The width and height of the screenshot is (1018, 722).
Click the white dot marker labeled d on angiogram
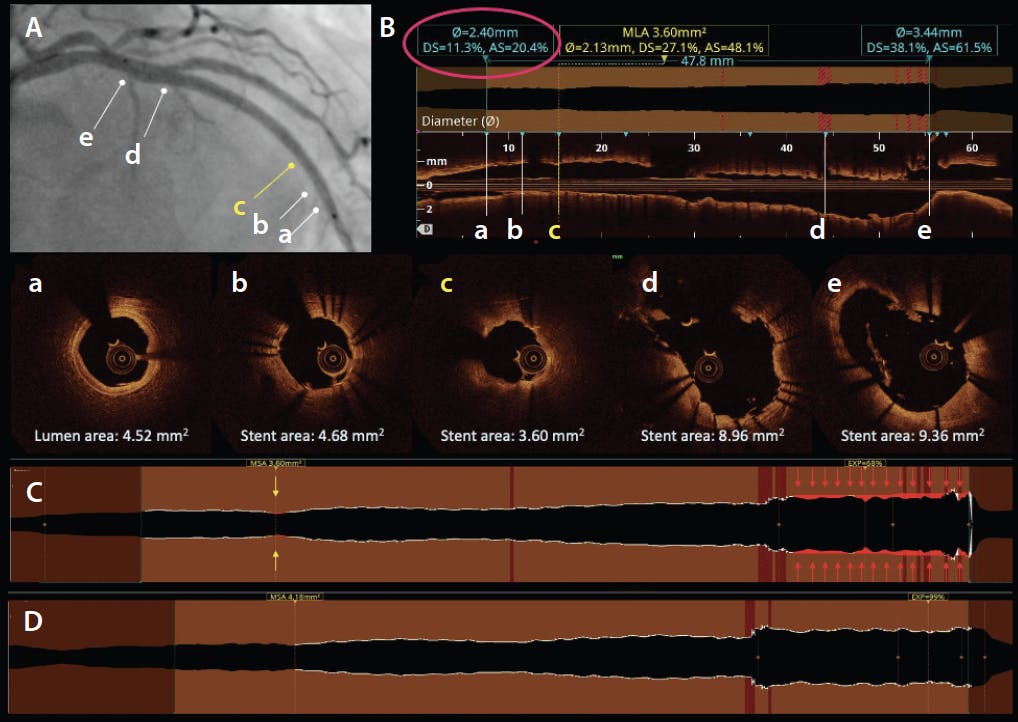(x=164, y=90)
